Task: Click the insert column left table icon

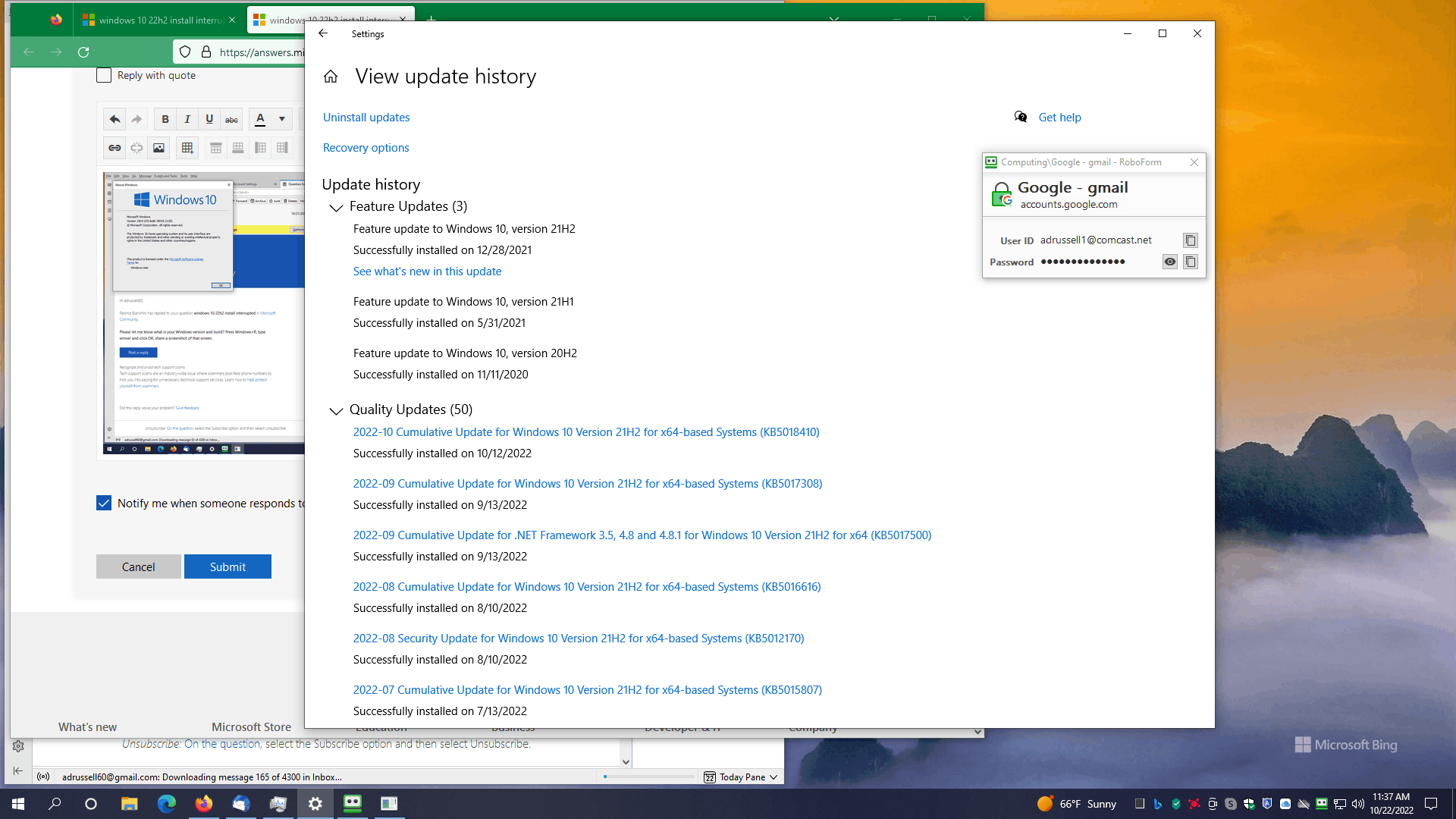Action: pos(260,148)
